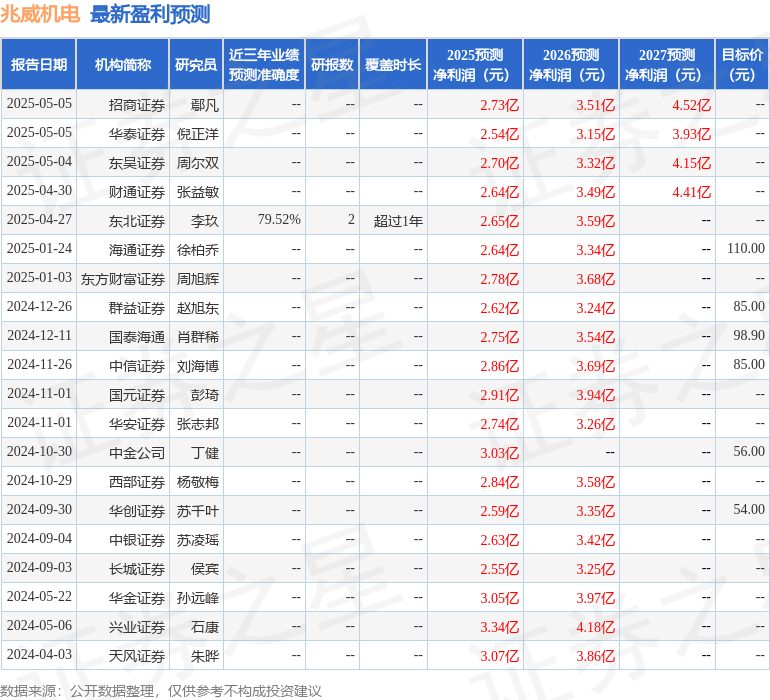This screenshot has width=770, height=700.
Task: Click the 最新盈利预测 heading text
Action: [x=150, y=15]
